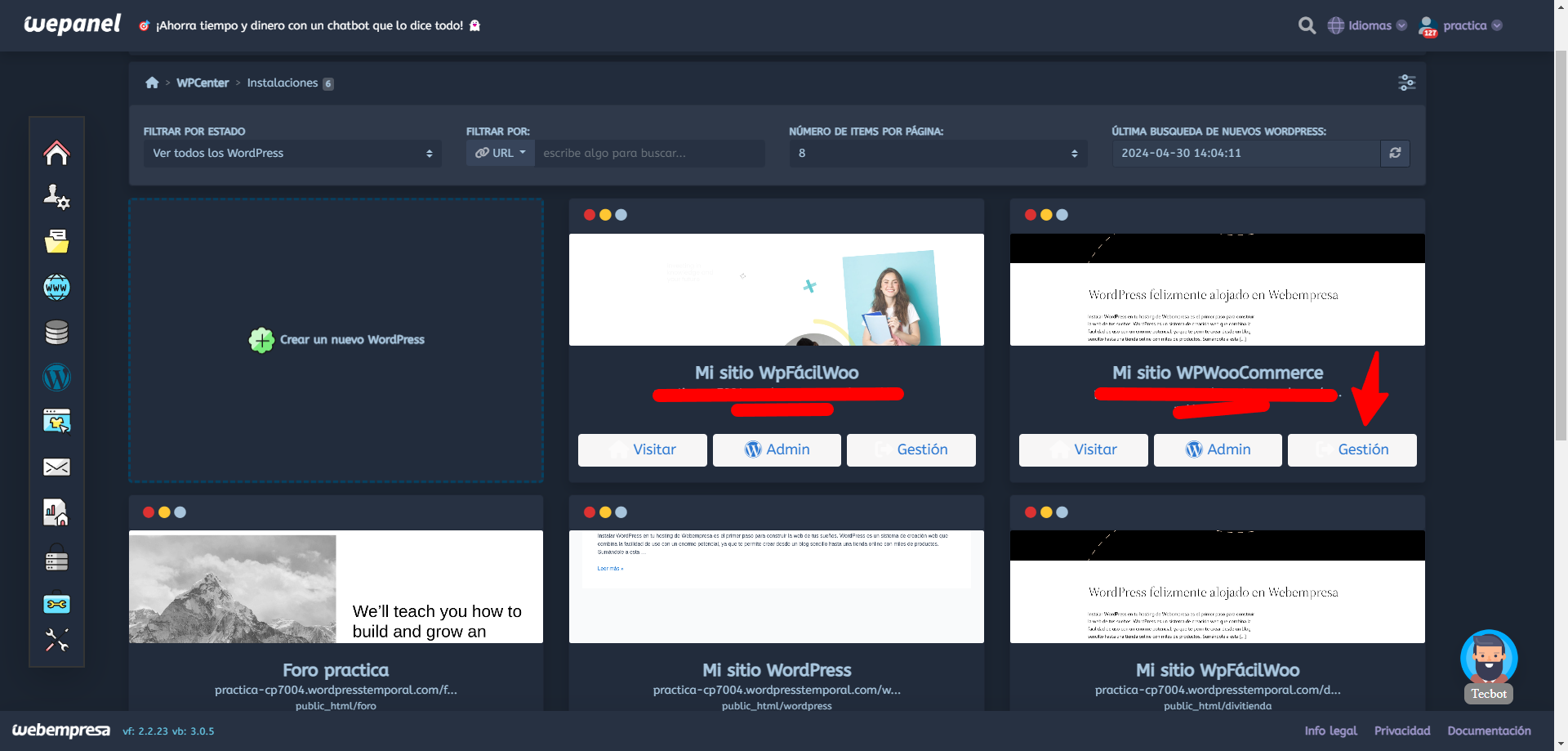Click the Instalaciones breadcrumb
This screenshot has width=1568, height=751.
[x=283, y=83]
